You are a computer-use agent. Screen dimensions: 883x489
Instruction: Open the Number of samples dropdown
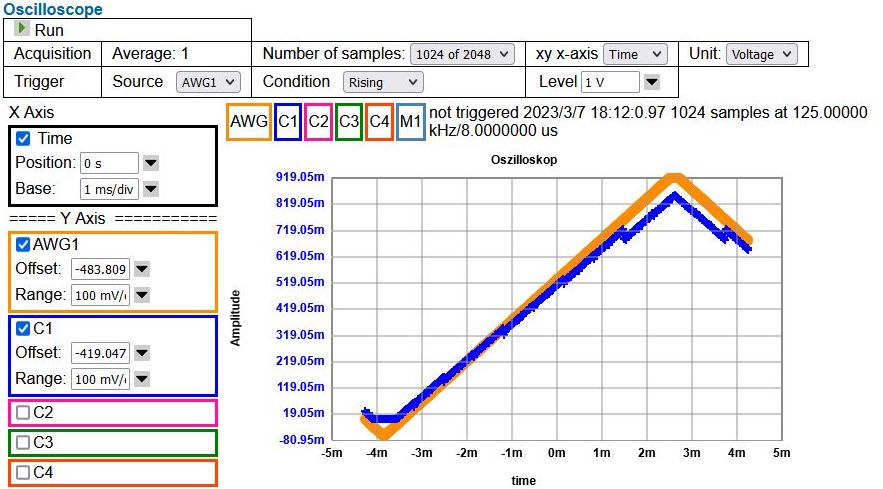[x=461, y=54]
